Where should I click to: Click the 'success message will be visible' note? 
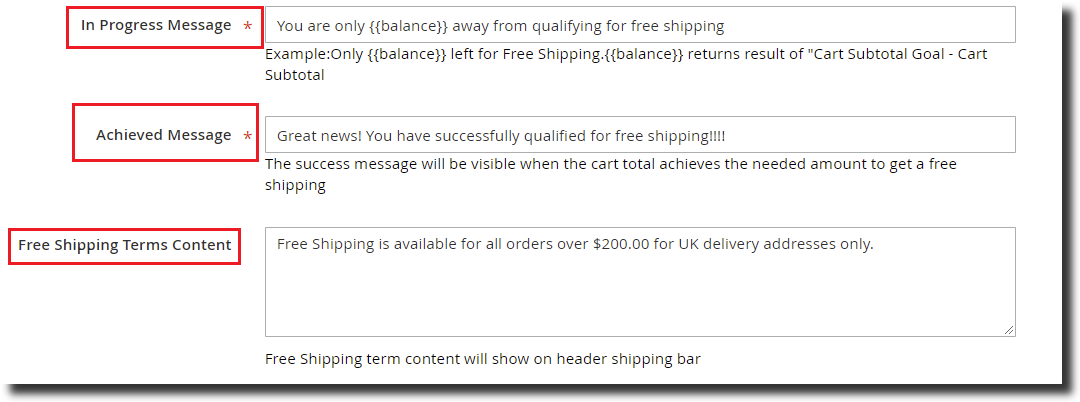coord(420,164)
